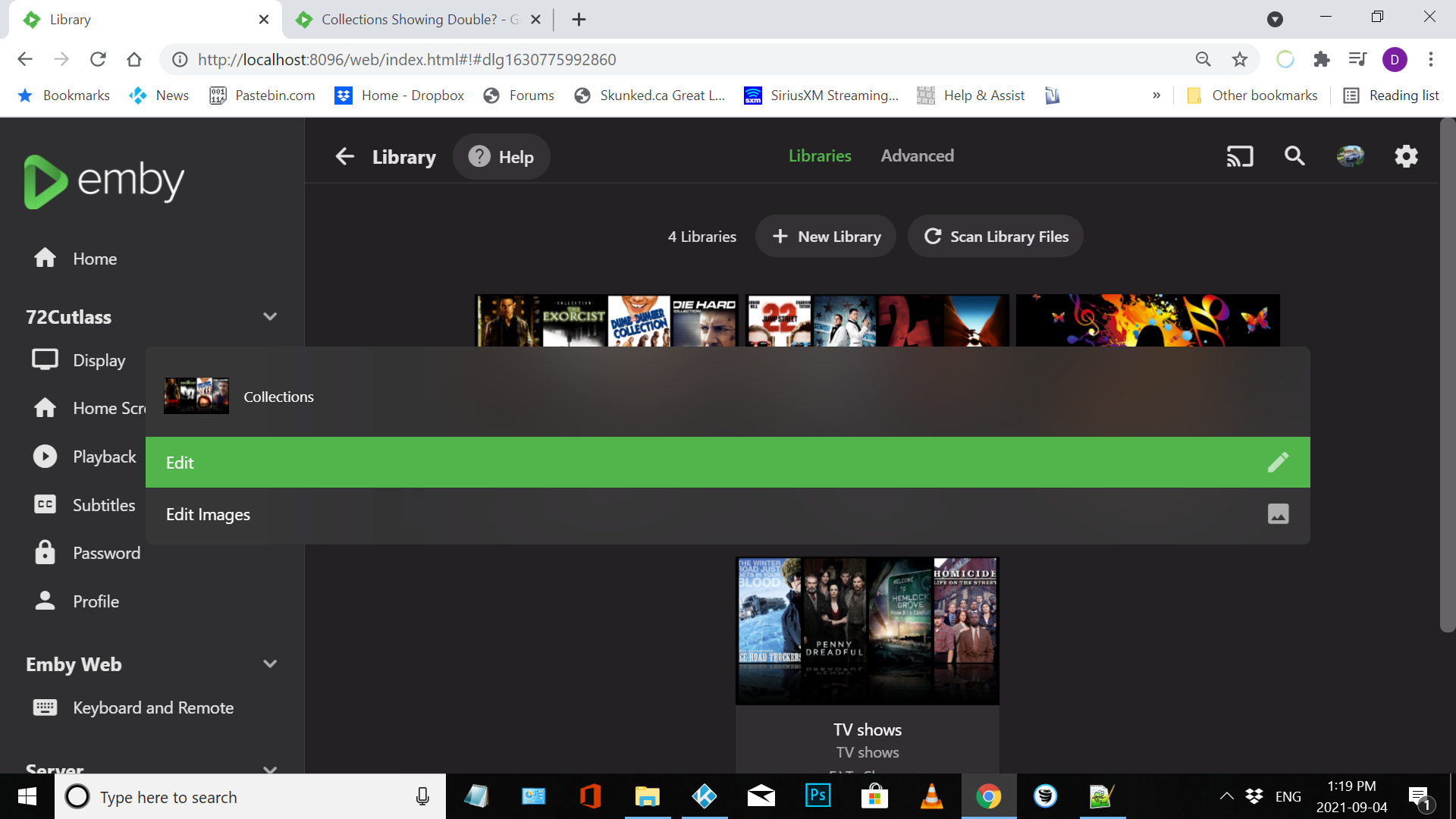
Task: Click the user profile avatar
Action: click(1350, 156)
